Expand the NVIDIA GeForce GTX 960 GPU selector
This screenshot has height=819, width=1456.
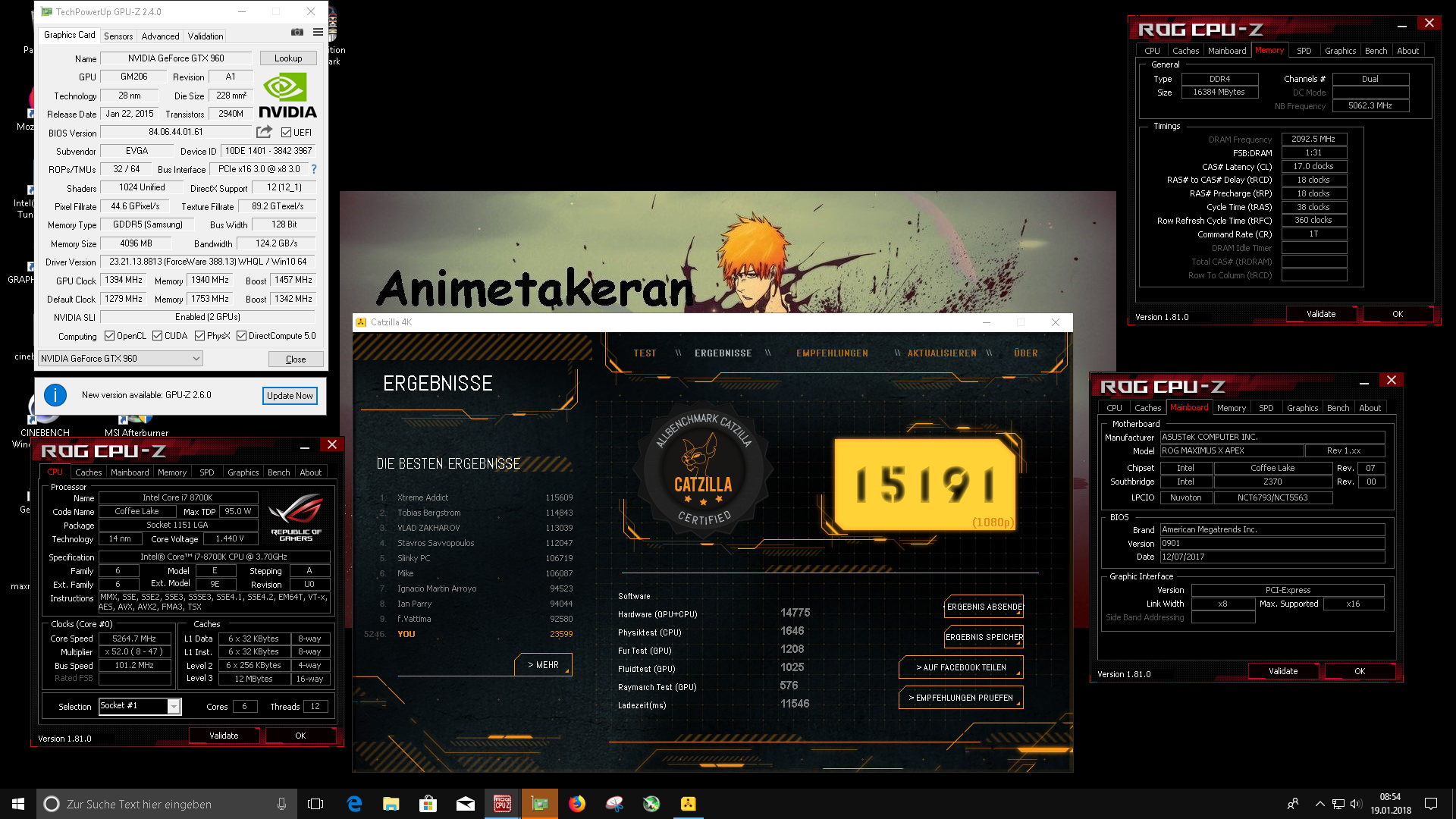(120, 359)
